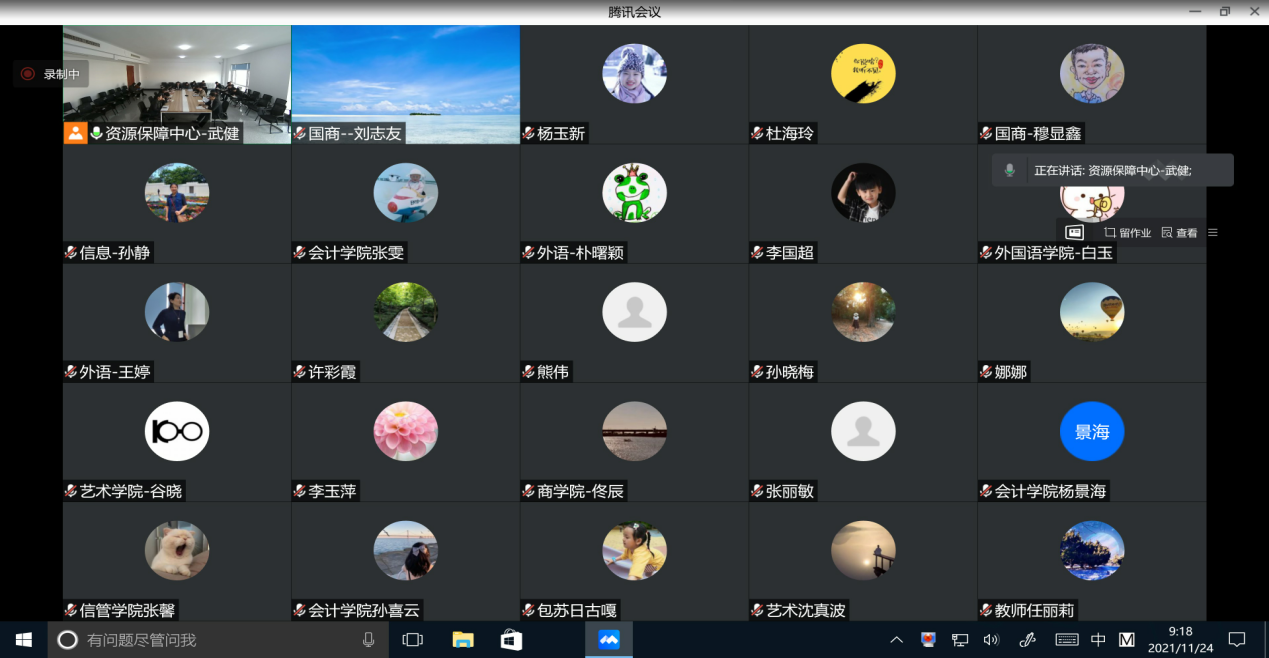Select the pink flower avatar of 李玉萍
The width and height of the screenshot is (1269, 658).
tap(405, 432)
